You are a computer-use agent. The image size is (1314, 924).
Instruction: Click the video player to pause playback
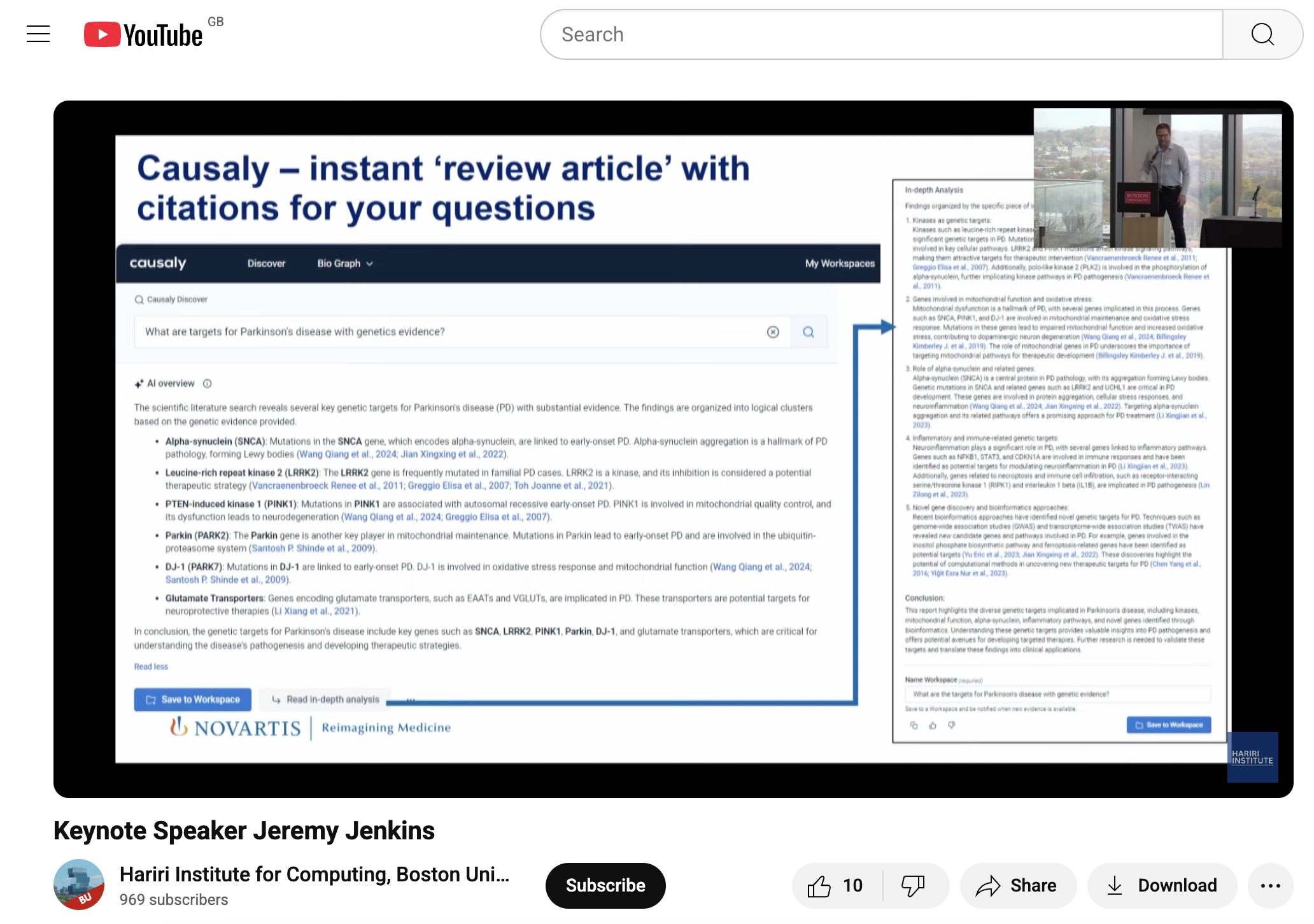[x=673, y=449]
